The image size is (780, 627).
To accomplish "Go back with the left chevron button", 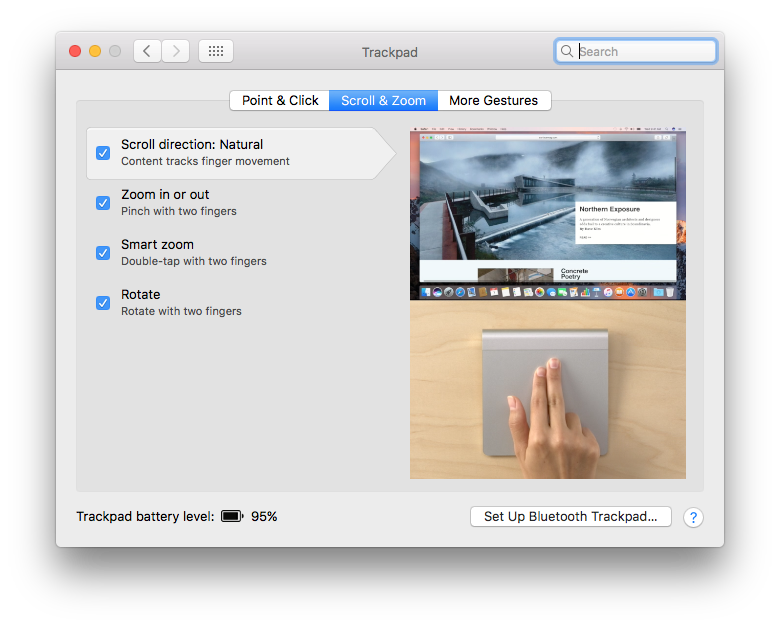I will [x=147, y=51].
